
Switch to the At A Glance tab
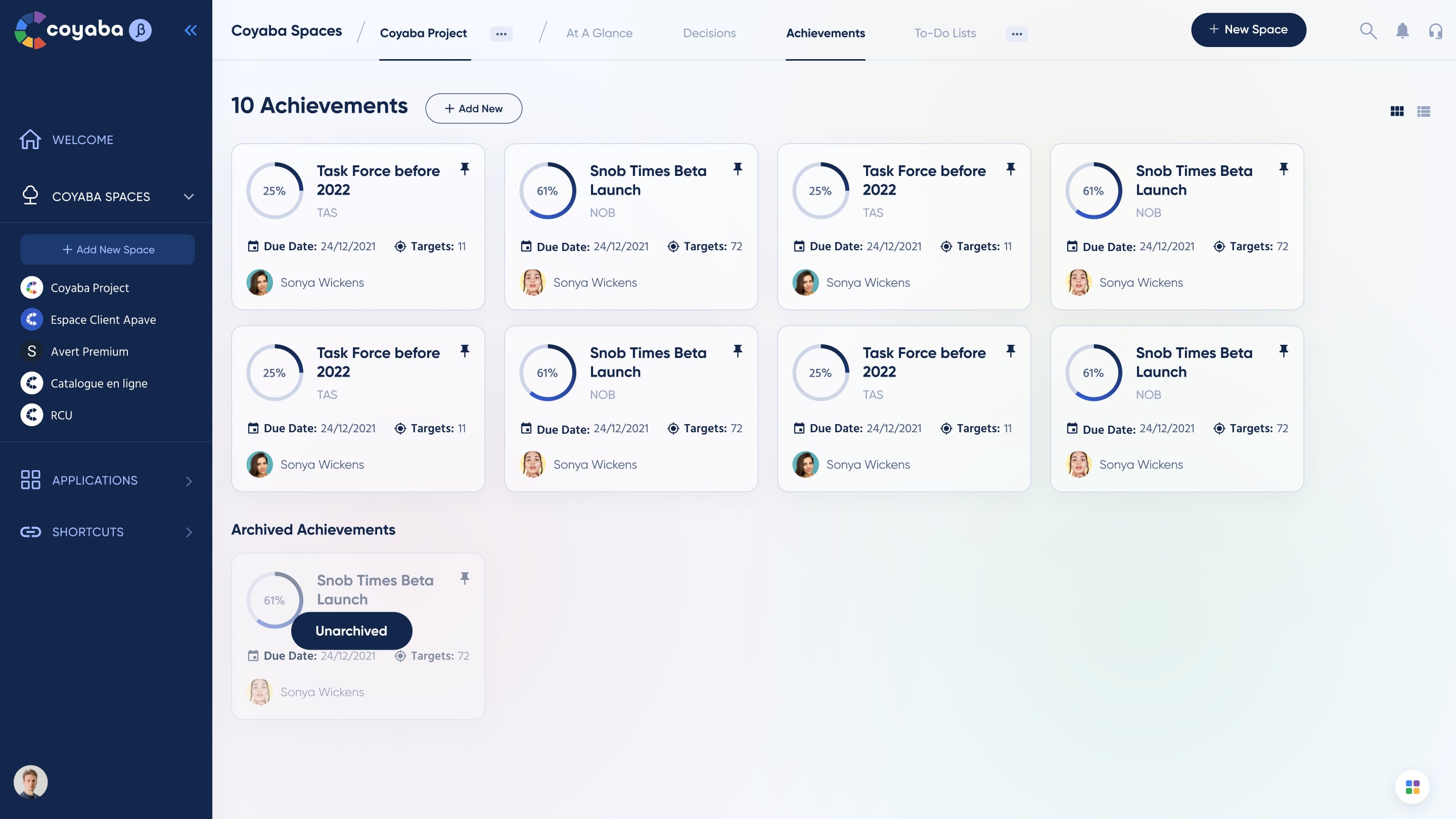pyautogui.click(x=599, y=33)
